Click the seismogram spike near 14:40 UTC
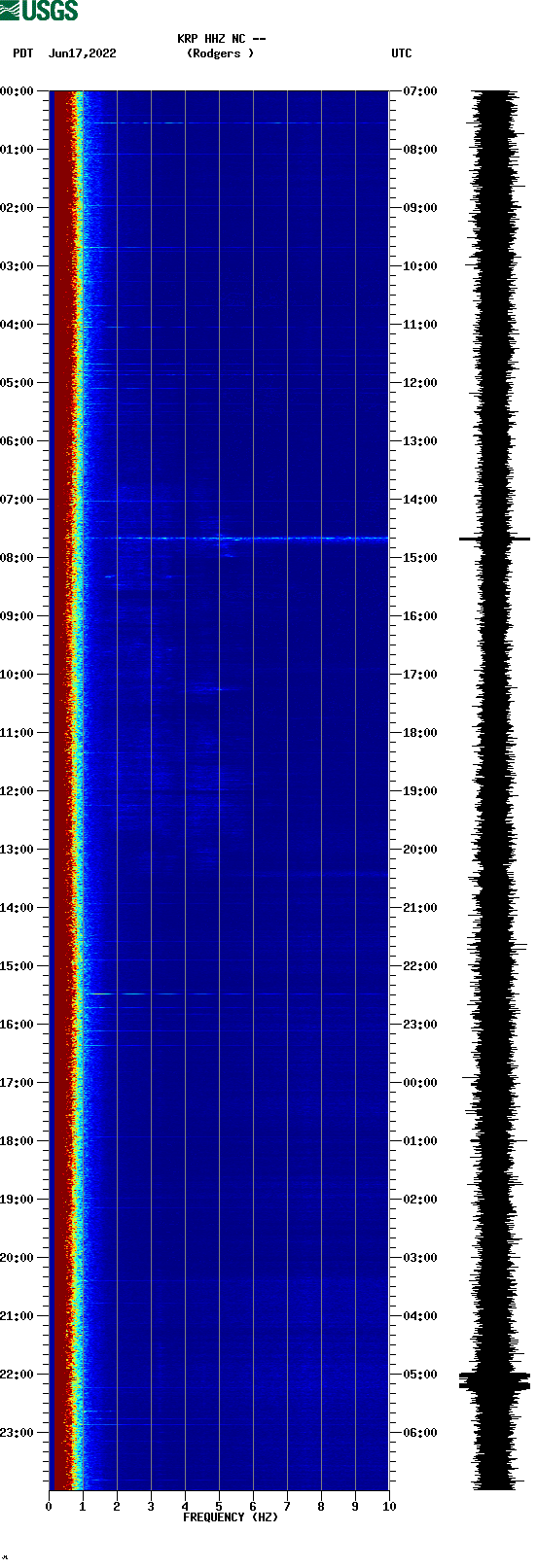The image size is (537, 1568). pos(494,539)
